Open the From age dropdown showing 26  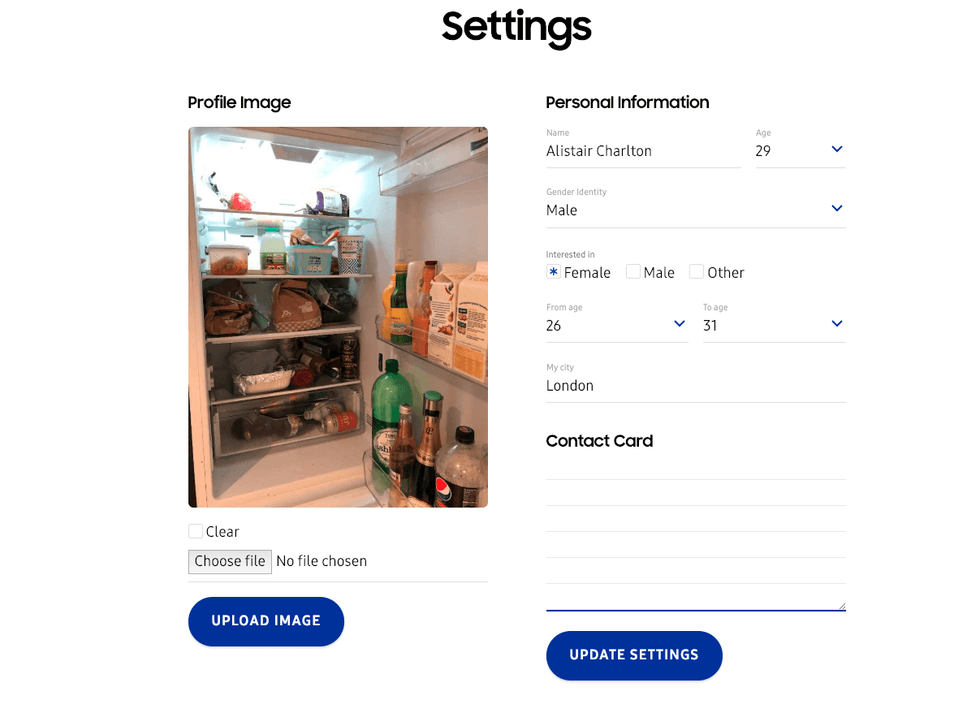coord(616,325)
